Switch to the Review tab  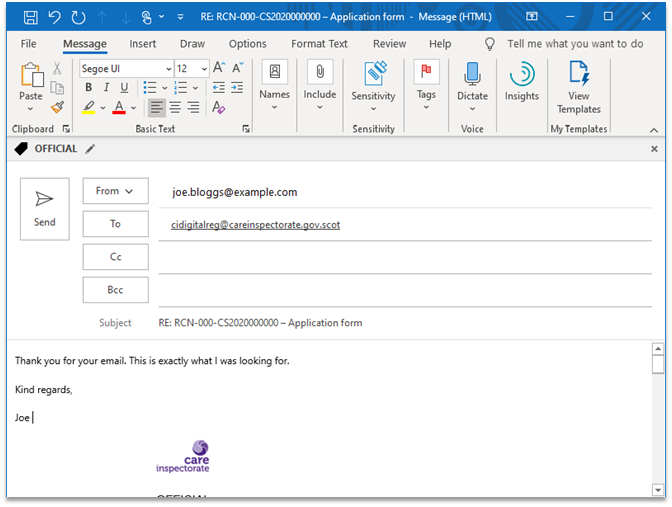click(390, 44)
